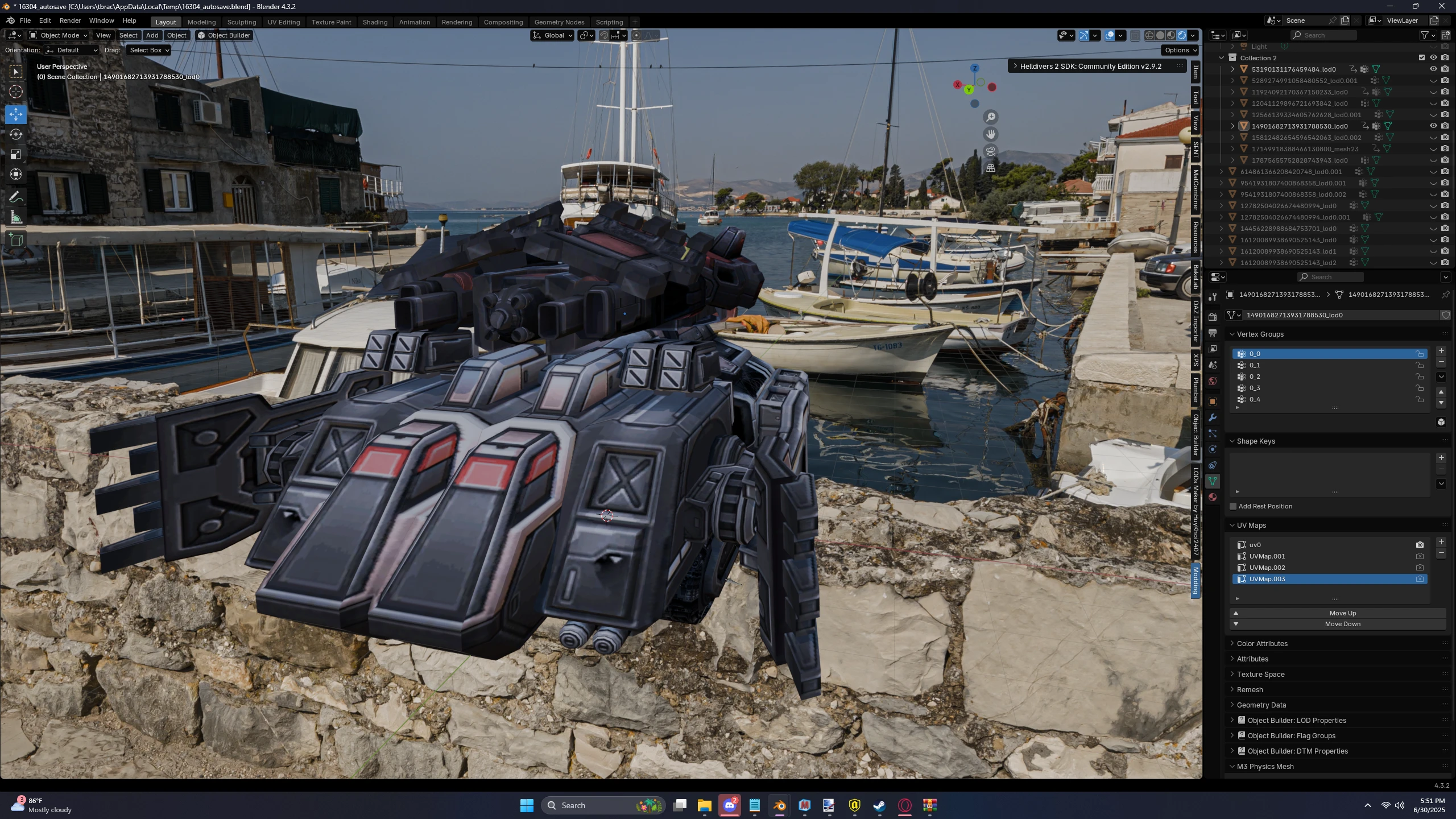Select the Cursor tool in toolbar
Screen dimensions: 1456x819
tap(16, 92)
